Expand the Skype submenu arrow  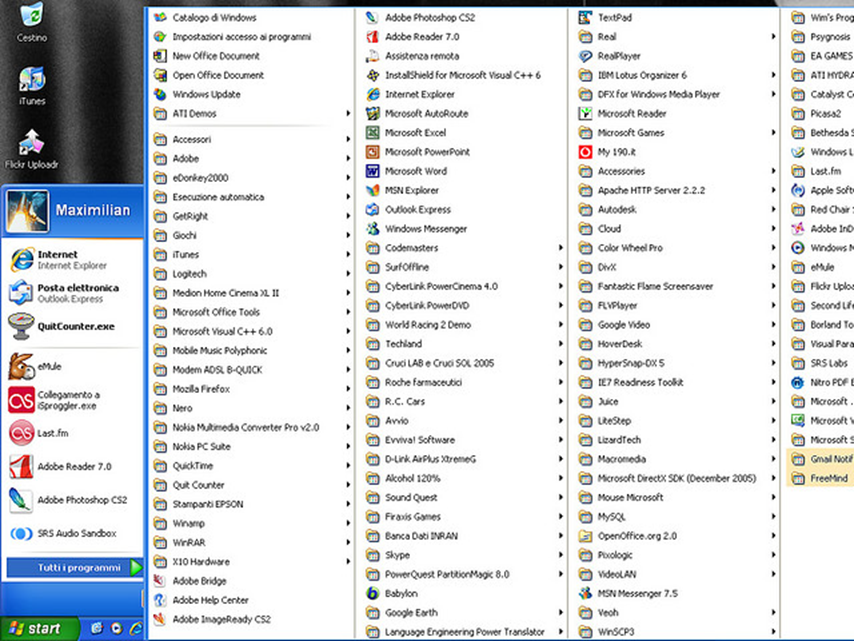tap(560, 555)
